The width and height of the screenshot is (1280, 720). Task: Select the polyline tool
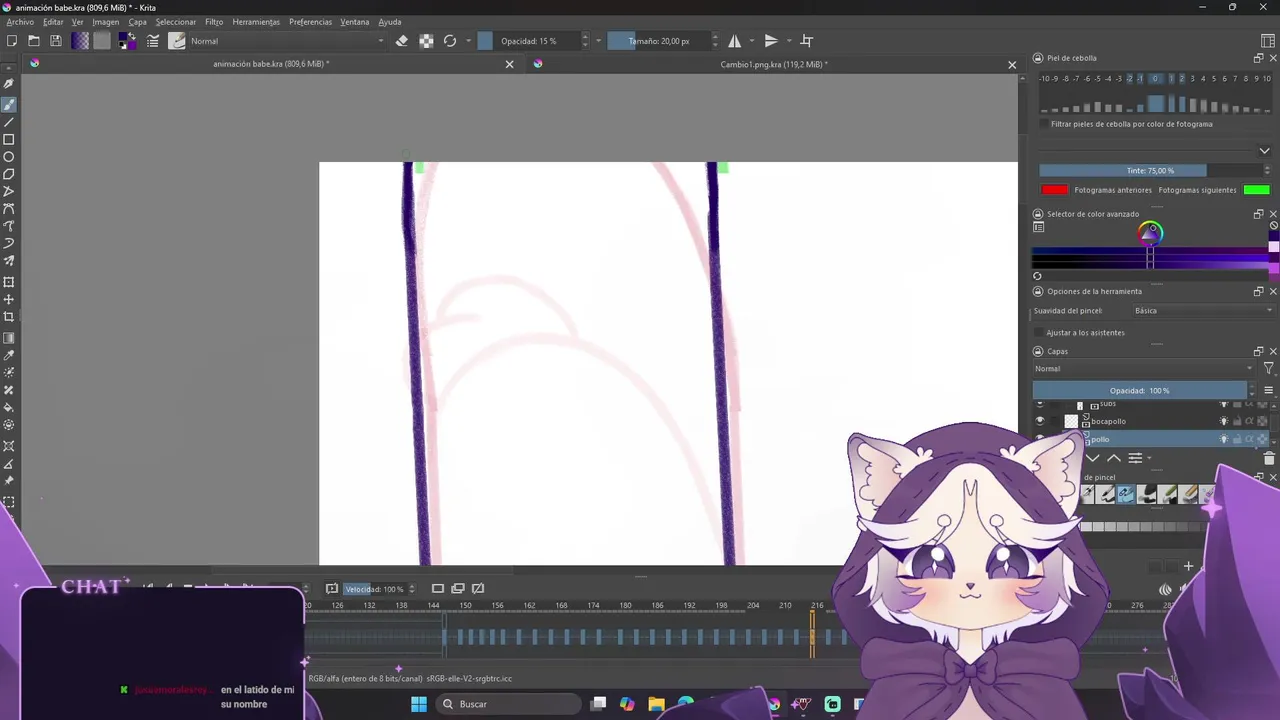coord(9,191)
